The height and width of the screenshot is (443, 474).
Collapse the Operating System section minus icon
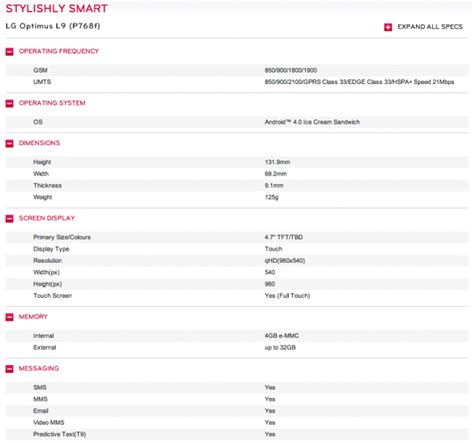coord(10,103)
